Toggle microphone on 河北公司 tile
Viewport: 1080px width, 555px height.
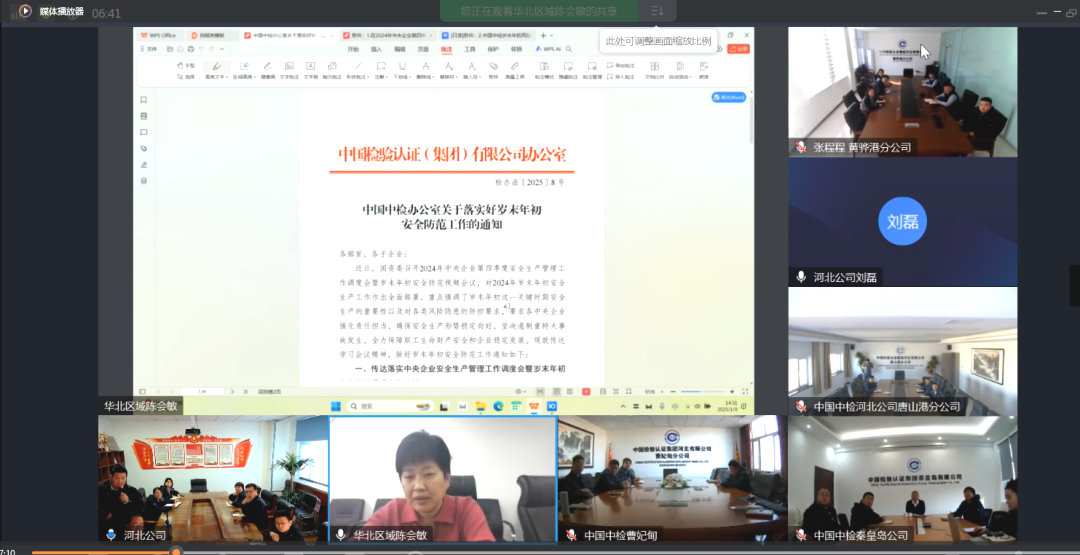[x=111, y=534]
